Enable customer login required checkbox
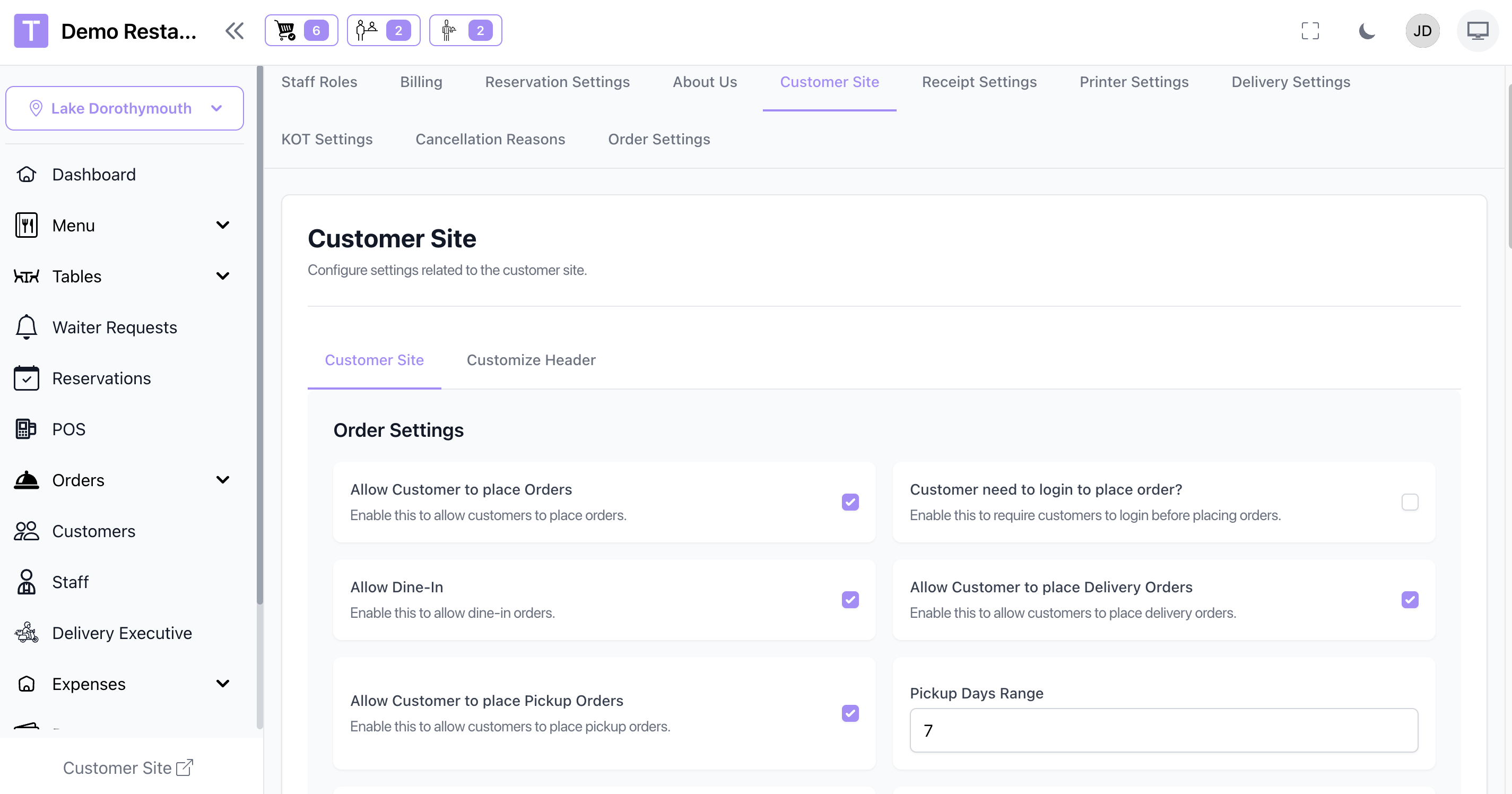Screen dimensions: 1512x794 click(x=1409, y=502)
